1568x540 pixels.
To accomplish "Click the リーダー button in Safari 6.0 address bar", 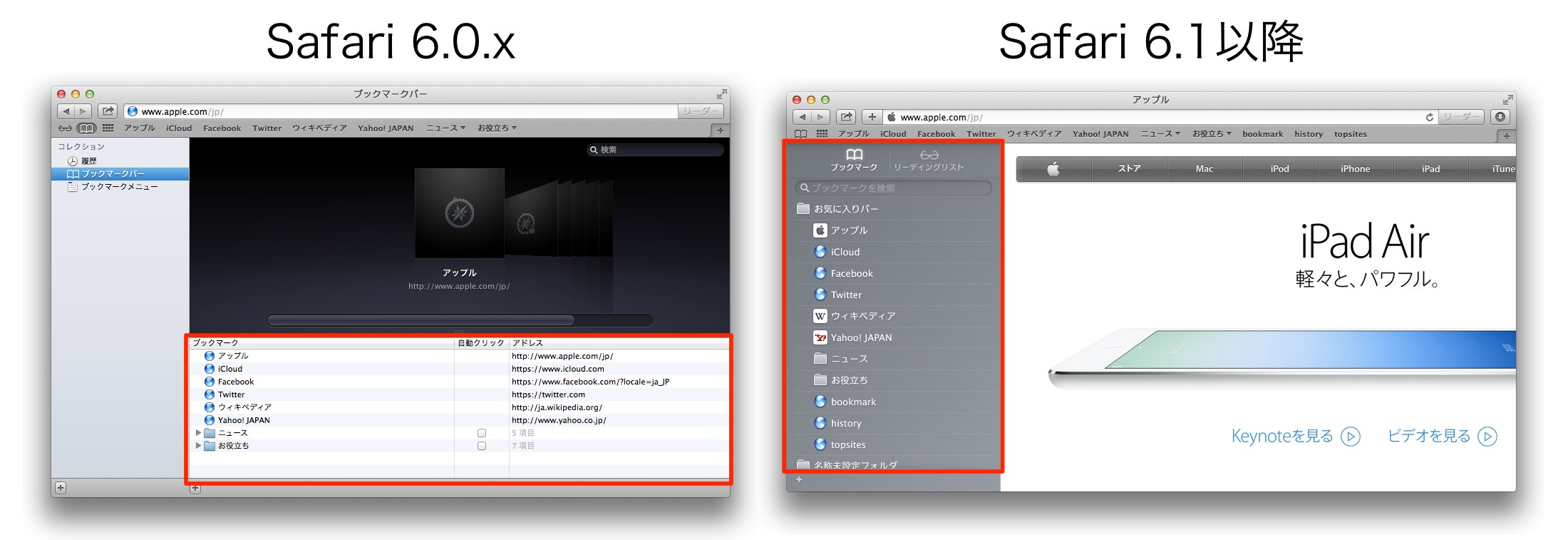I will 701,111.
